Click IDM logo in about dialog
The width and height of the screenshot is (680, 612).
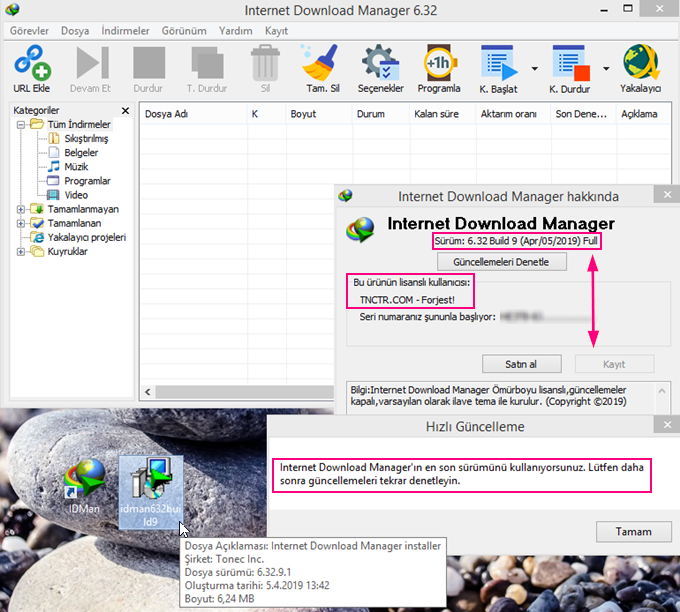click(360, 230)
